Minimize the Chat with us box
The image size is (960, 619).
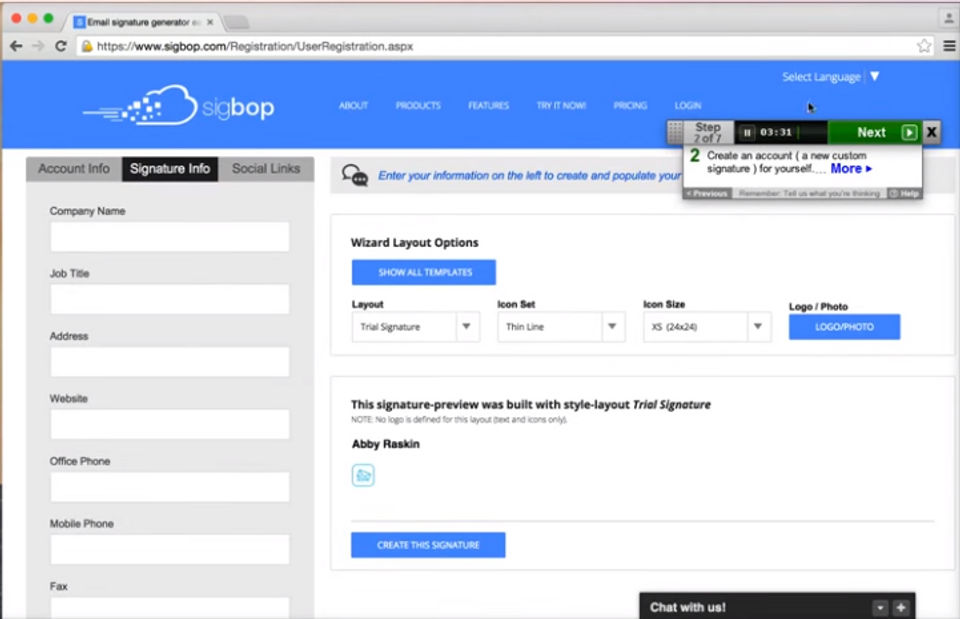(x=880, y=607)
